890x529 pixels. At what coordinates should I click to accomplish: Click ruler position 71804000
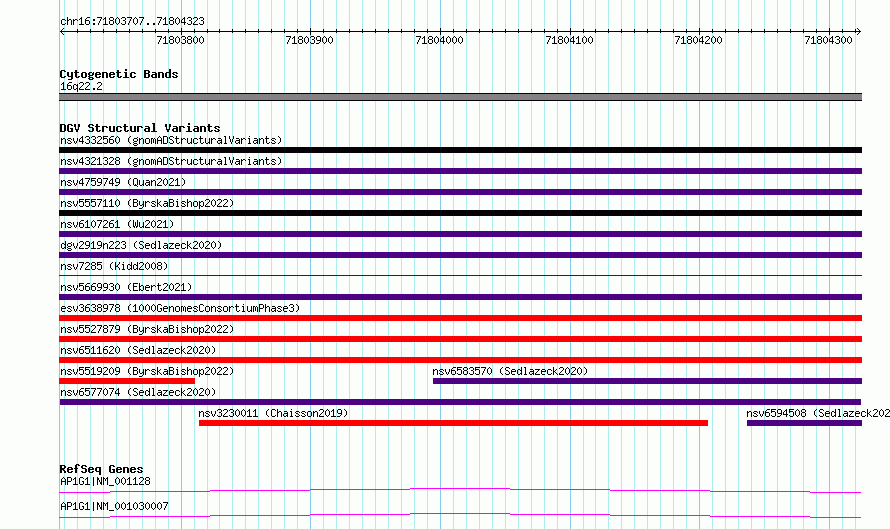click(440, 40)
